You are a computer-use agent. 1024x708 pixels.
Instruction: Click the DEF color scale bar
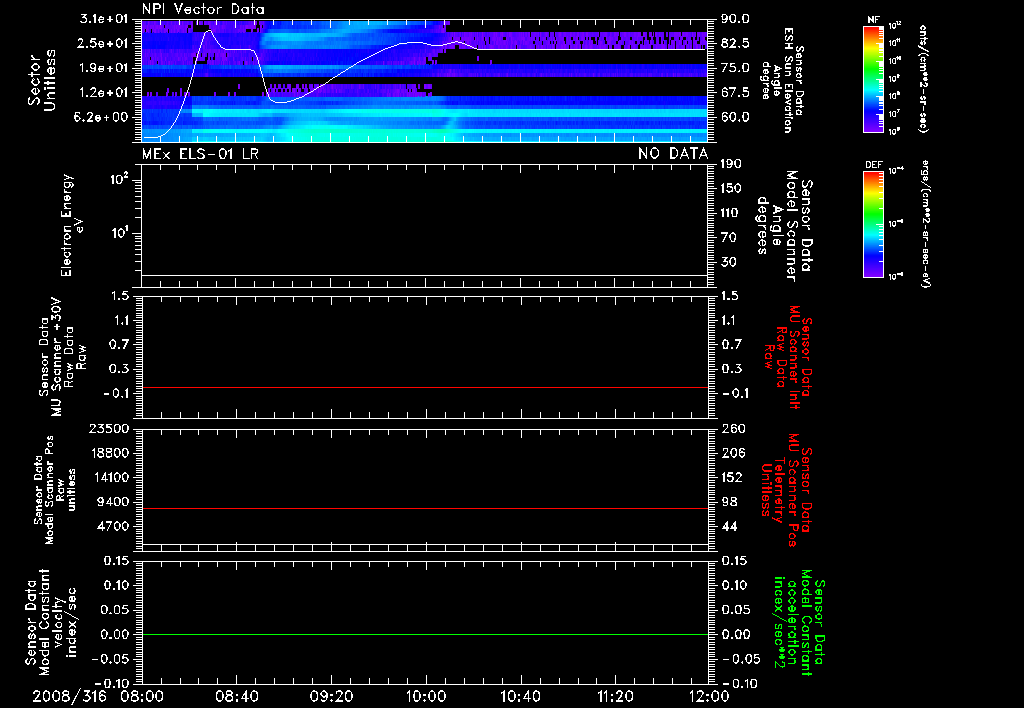873,224
